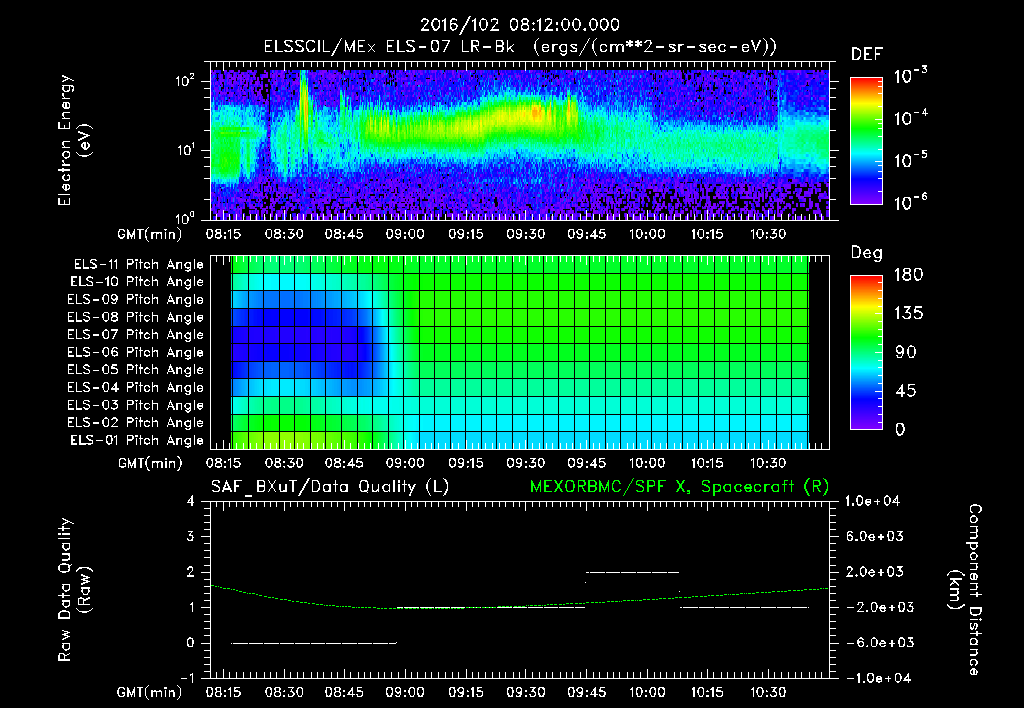Click the 180 label on the Deg color bar
Screen dimensions: 1024x708
908,275
